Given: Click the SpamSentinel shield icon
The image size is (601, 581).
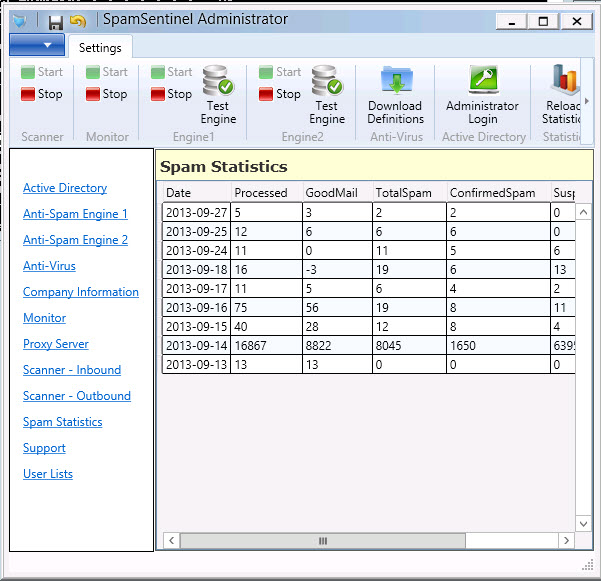Looking at the screenshot, I should point(20,21).
